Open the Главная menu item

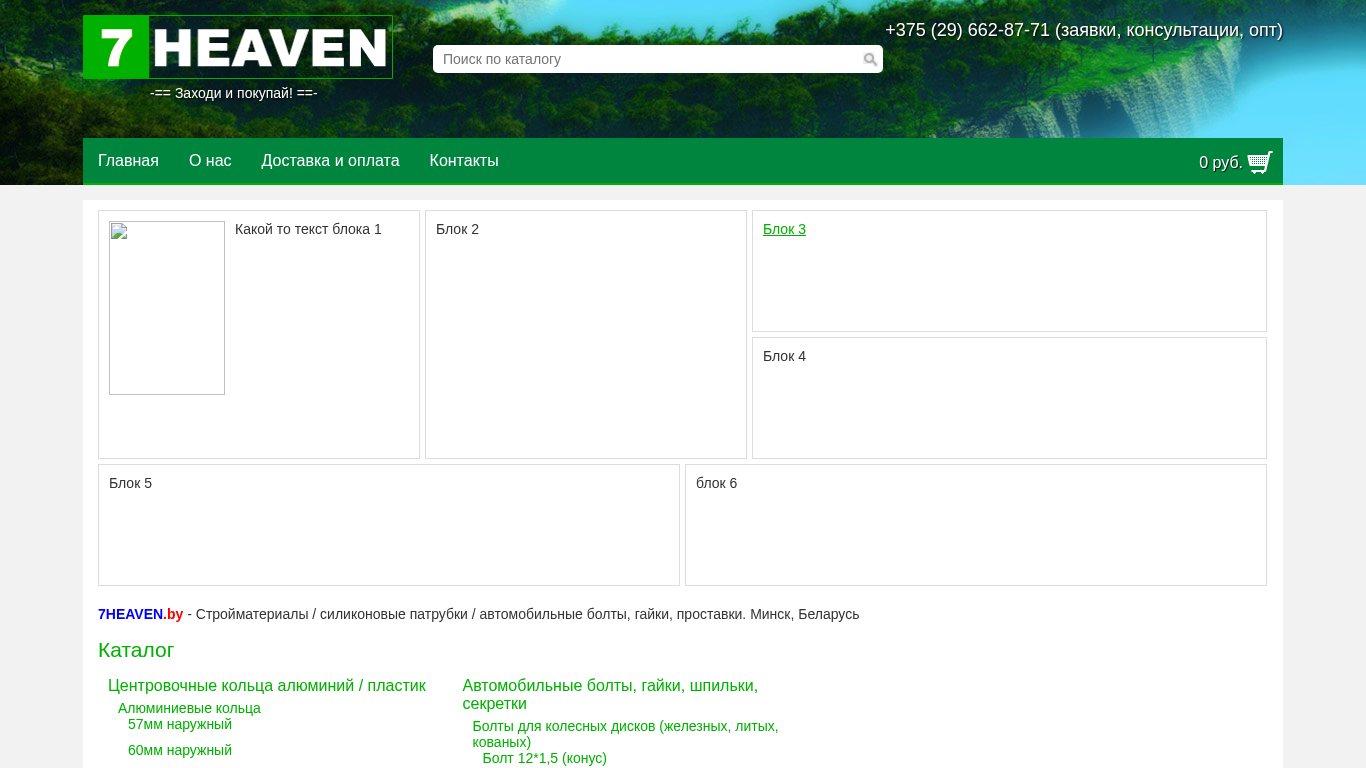tap(128, 161)
